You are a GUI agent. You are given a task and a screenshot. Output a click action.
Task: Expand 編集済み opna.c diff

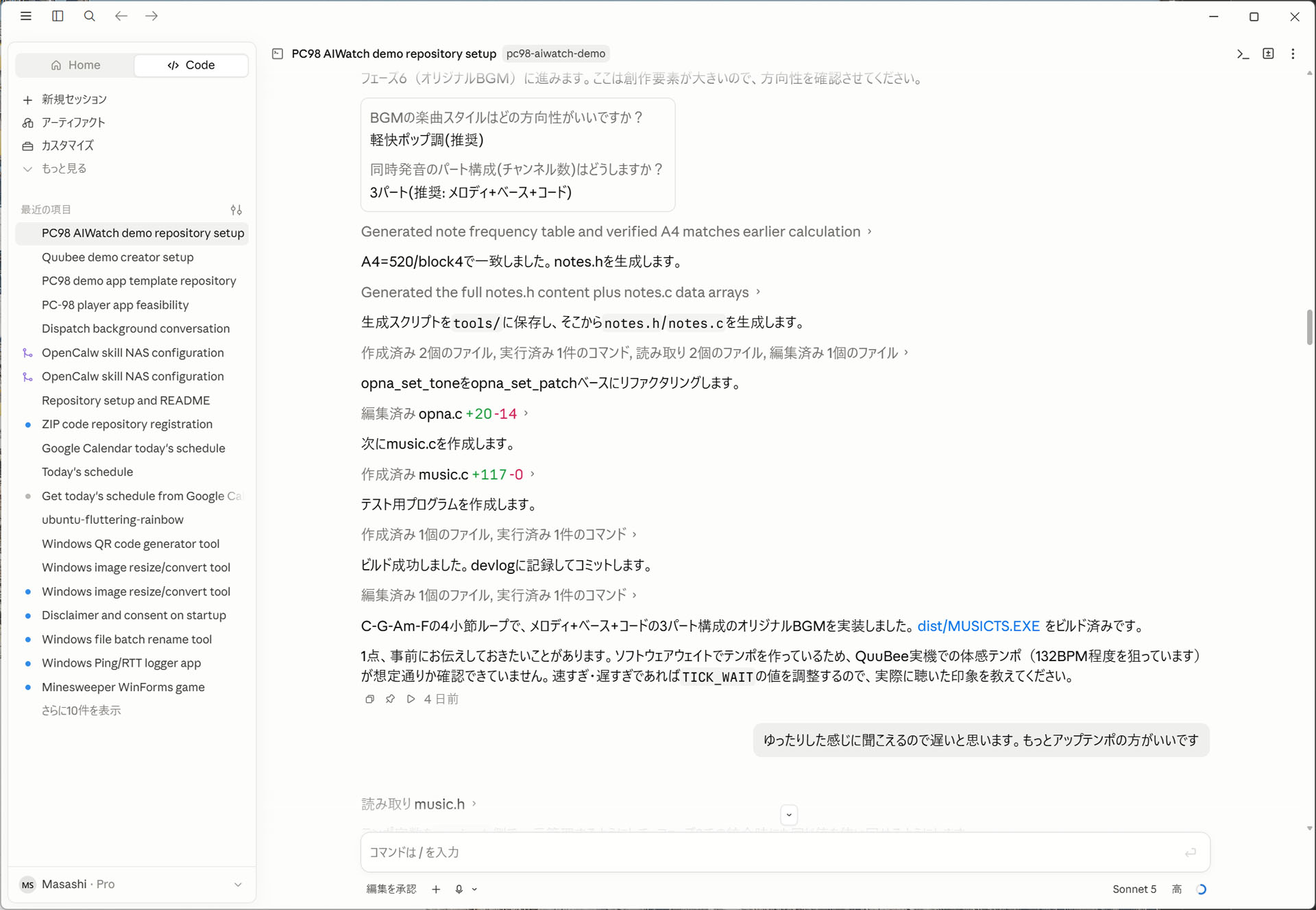(x=444, y=414)
